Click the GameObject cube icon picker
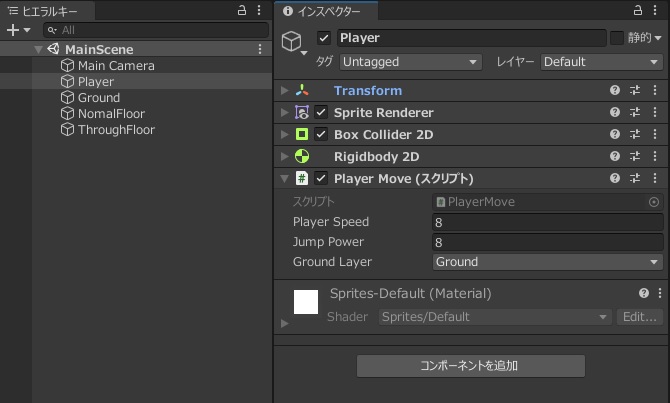This screenshot has height=403, width=670. [x=294, y=43]
